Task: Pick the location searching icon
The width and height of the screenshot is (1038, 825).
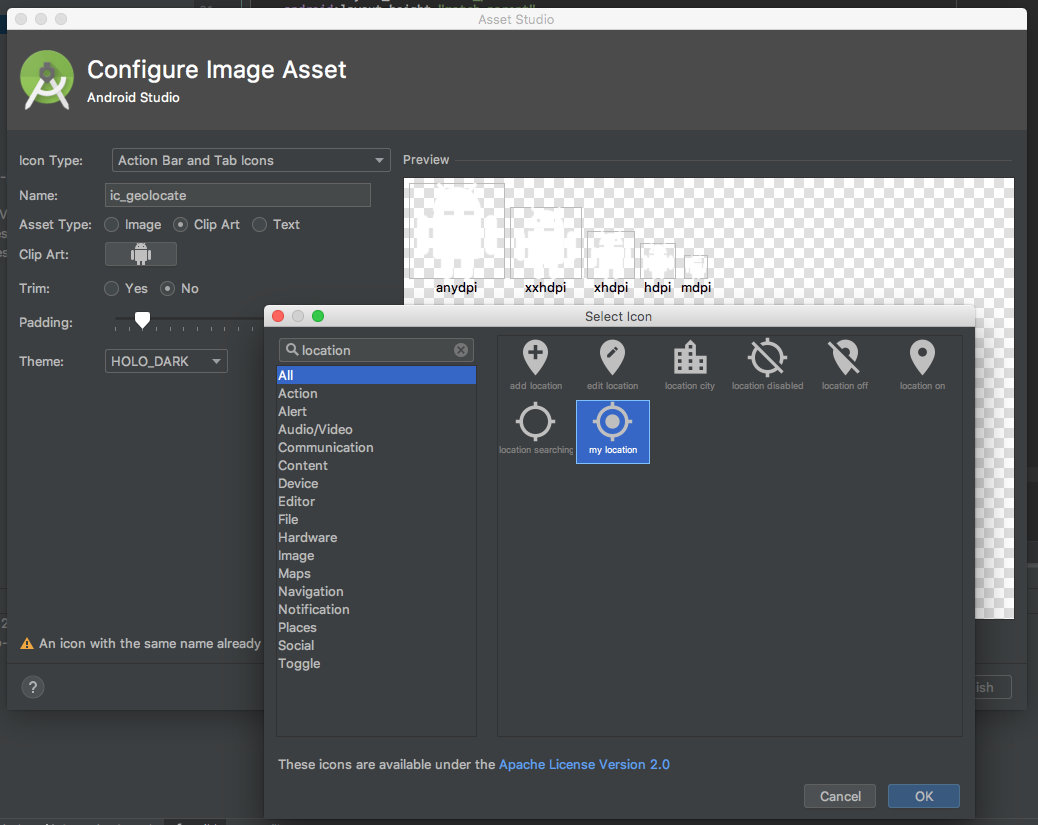Action: pos(536,430)
